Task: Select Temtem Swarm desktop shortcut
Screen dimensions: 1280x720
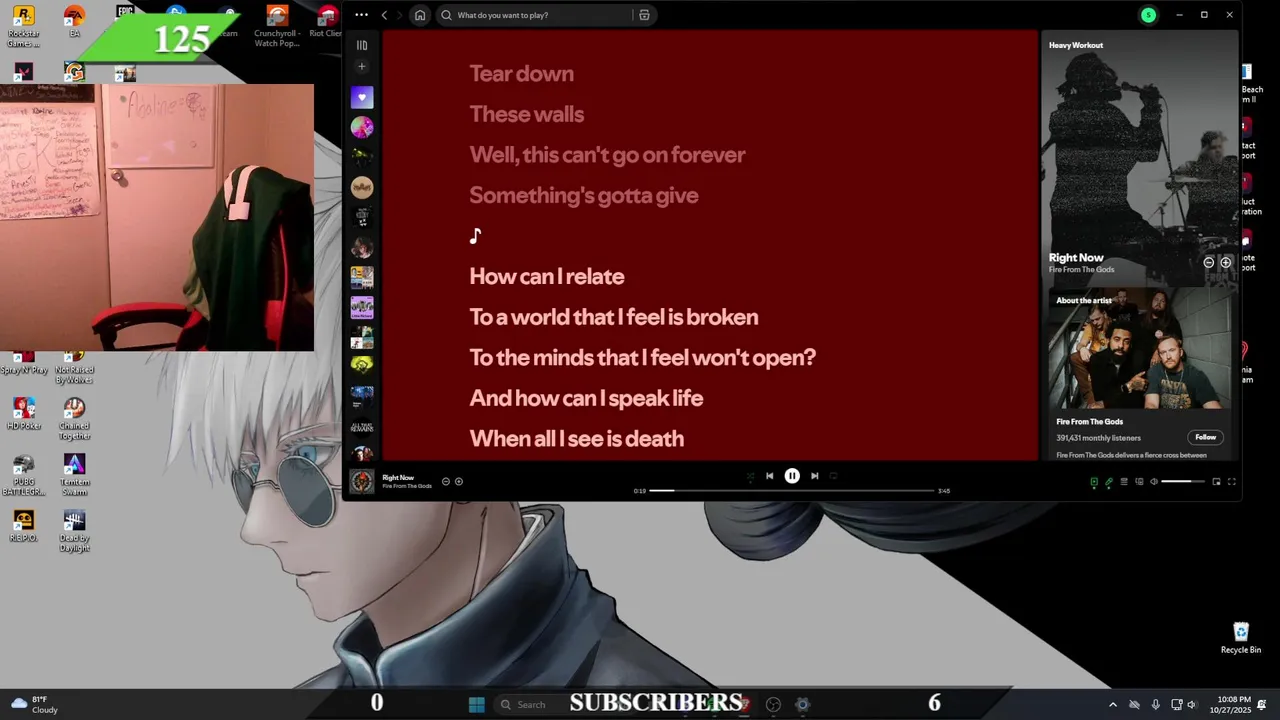Action: click(74, 475)
